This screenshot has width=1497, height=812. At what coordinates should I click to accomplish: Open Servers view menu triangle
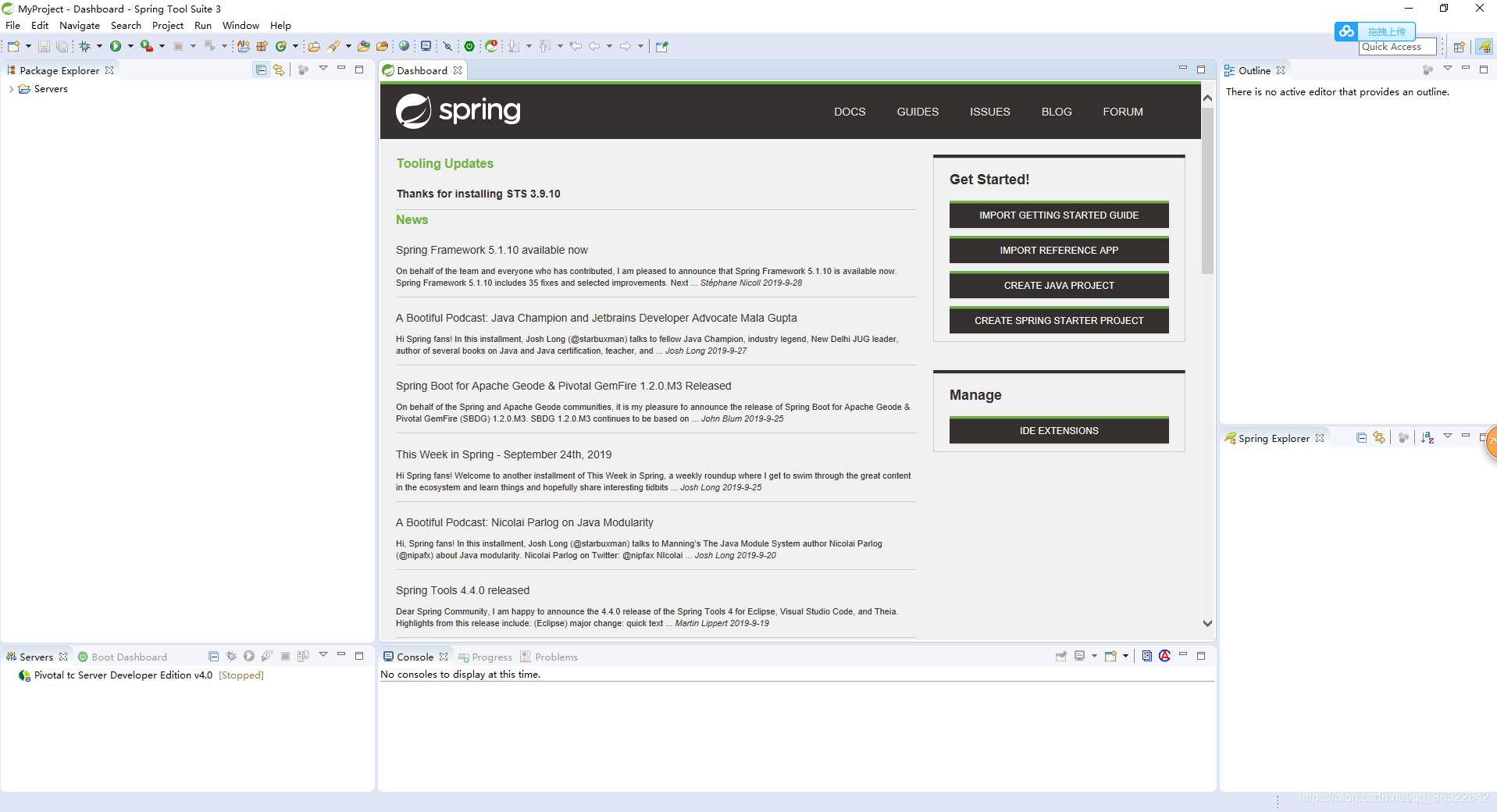323,655
